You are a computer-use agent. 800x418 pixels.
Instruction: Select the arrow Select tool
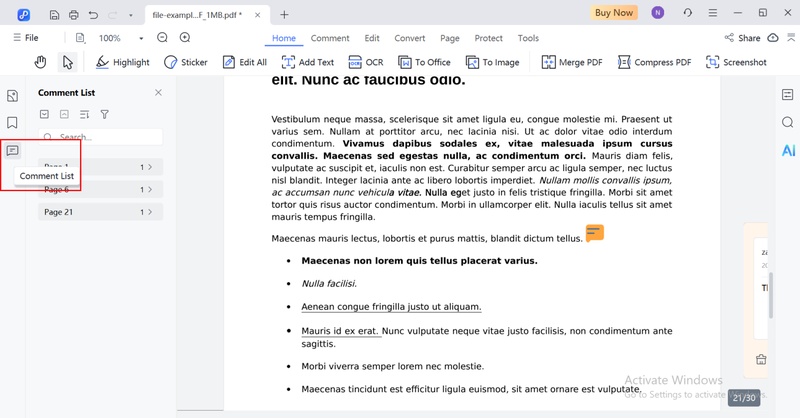(x=67, y=62)
